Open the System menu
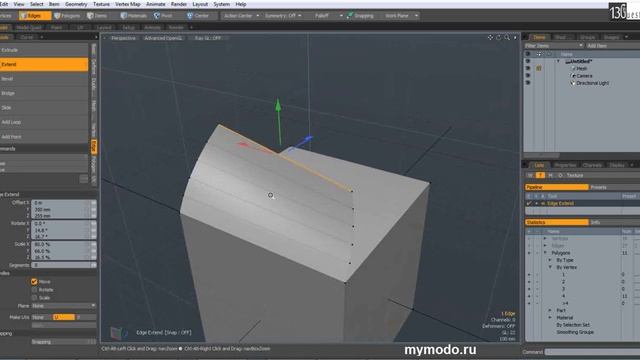Screen dimensions: 640x360 coord(221,4)
